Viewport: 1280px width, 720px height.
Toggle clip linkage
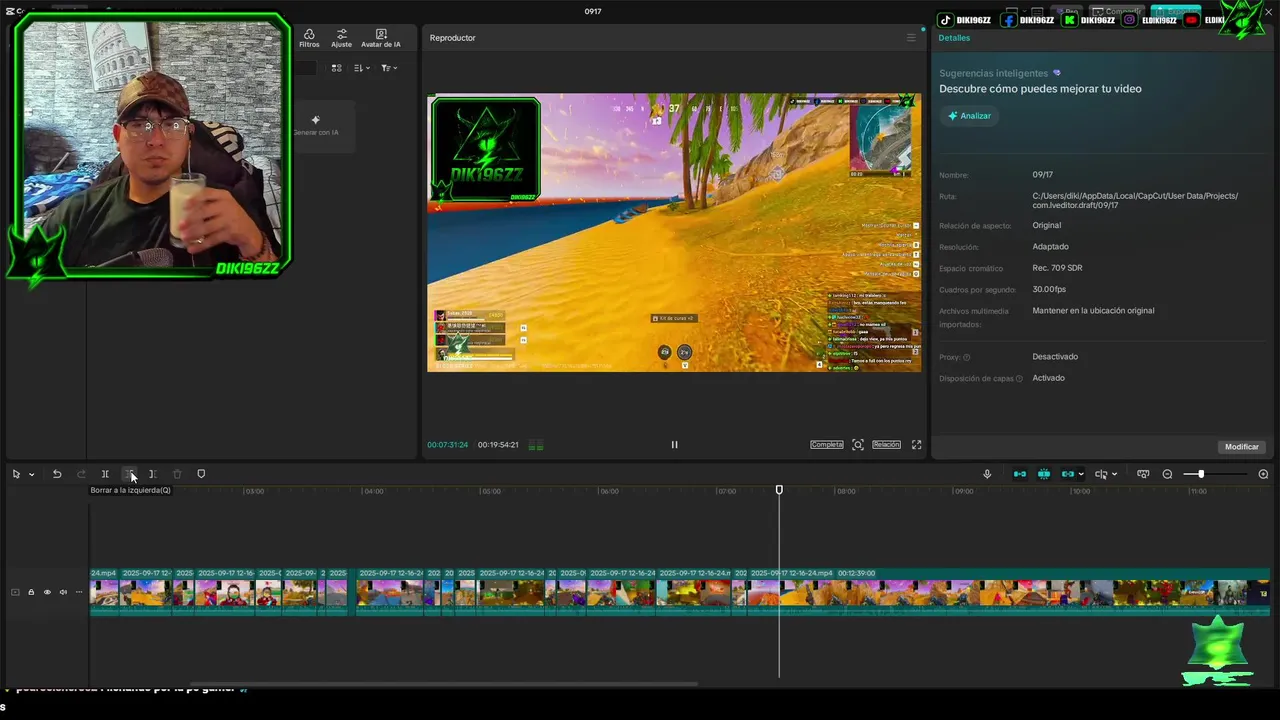pos(1067,474)
